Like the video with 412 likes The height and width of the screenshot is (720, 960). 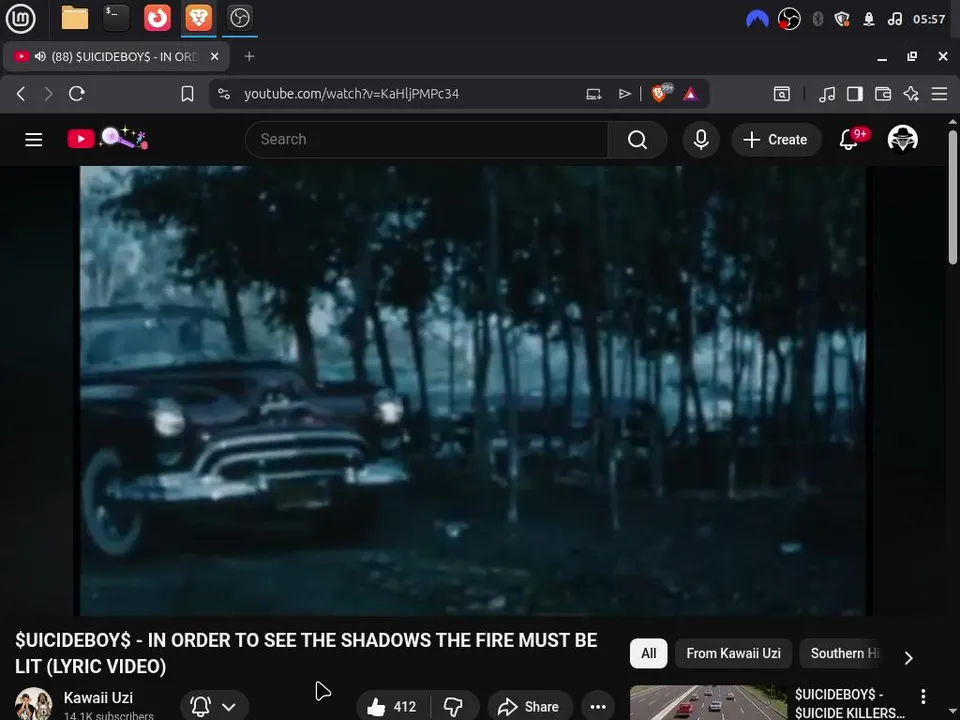point(392,707)
